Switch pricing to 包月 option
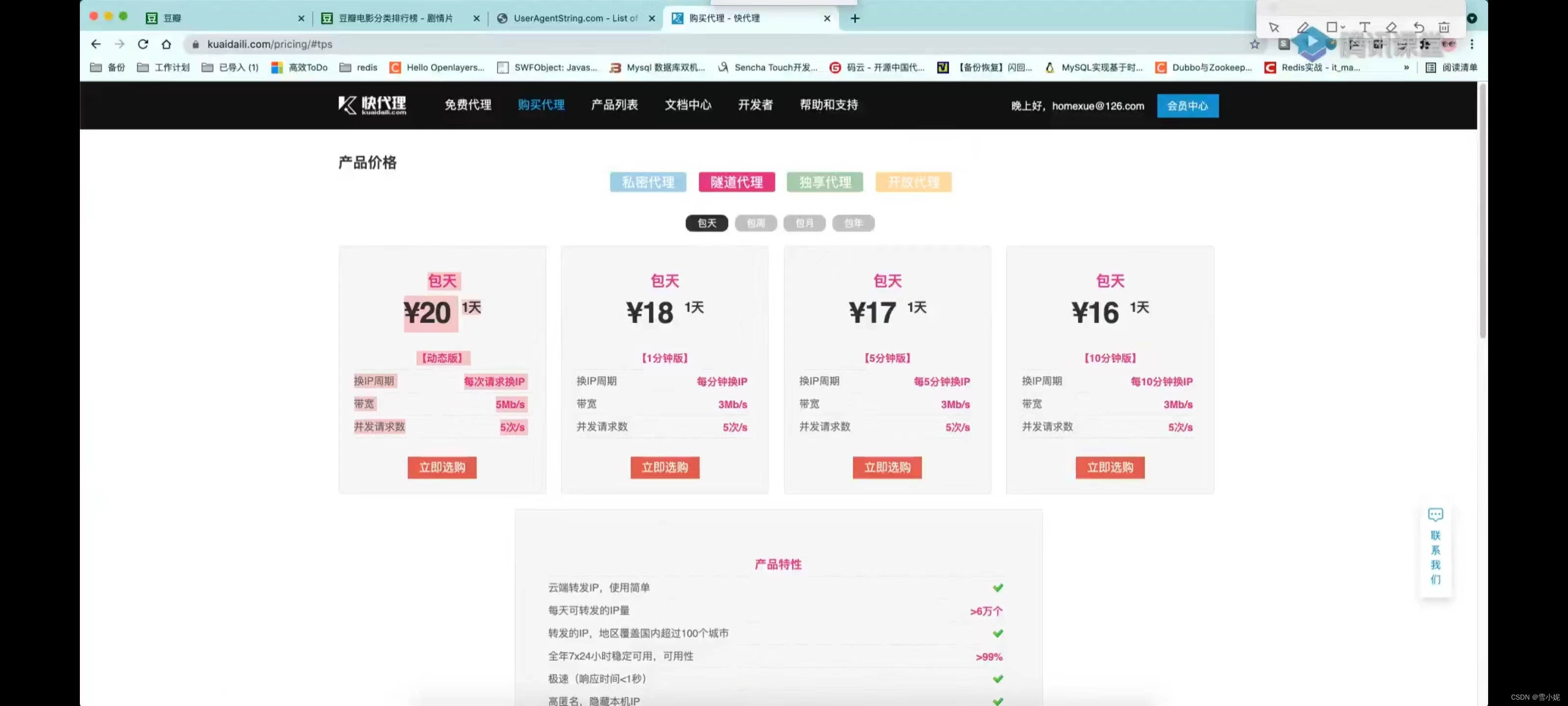This screenshot has height=706, width=1568. (804, 223)
